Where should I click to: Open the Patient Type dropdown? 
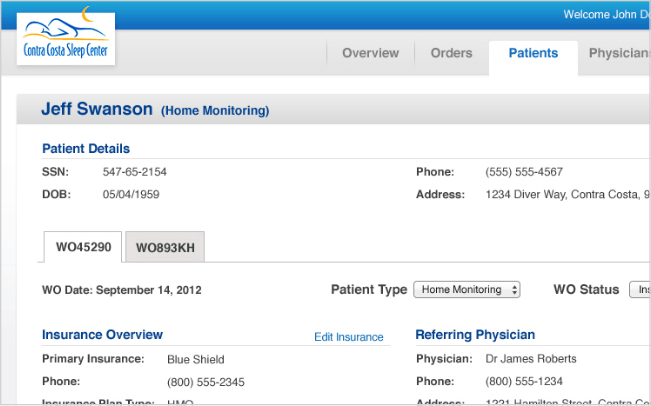coord(467,290)
